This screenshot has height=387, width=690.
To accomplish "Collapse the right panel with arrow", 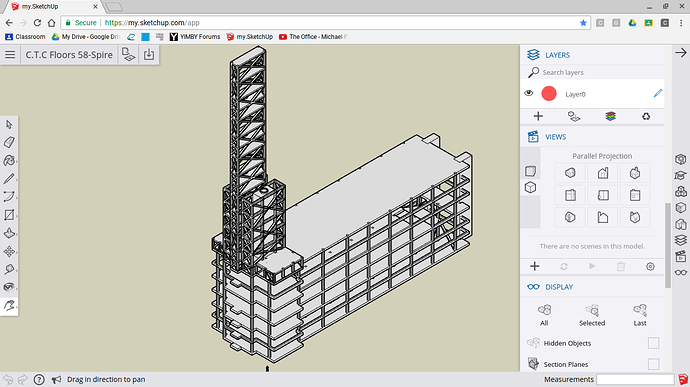I will point(681,53).
